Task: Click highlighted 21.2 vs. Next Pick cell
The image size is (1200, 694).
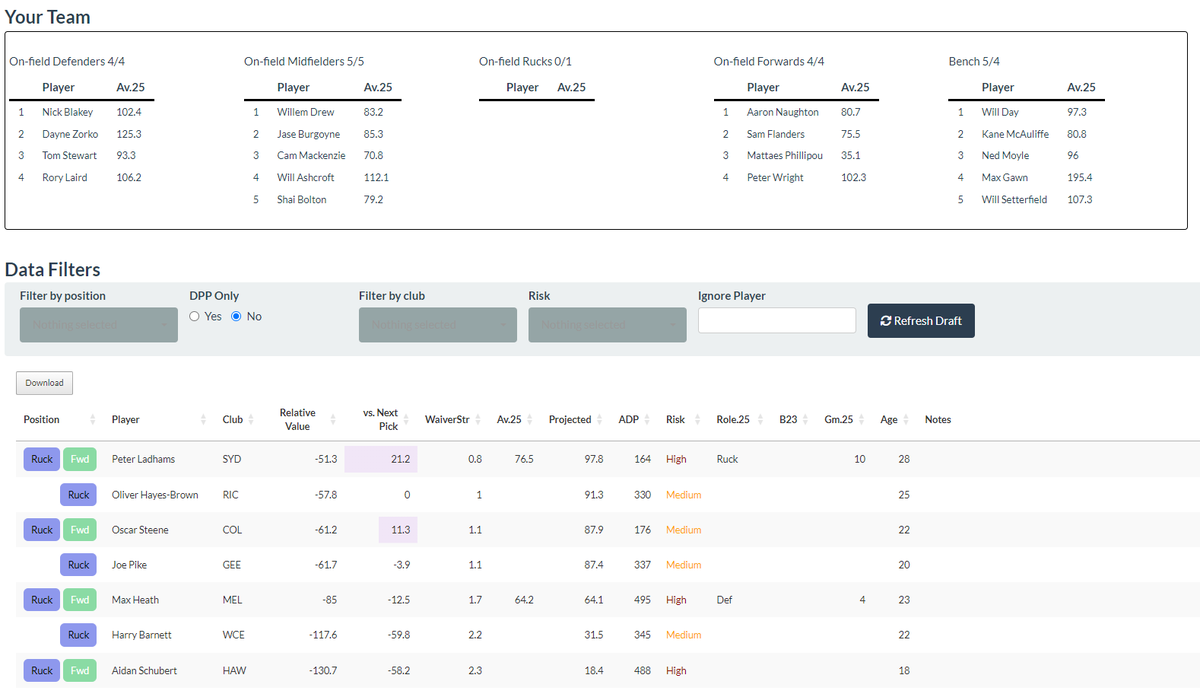Action: click(x=381, y=459)
